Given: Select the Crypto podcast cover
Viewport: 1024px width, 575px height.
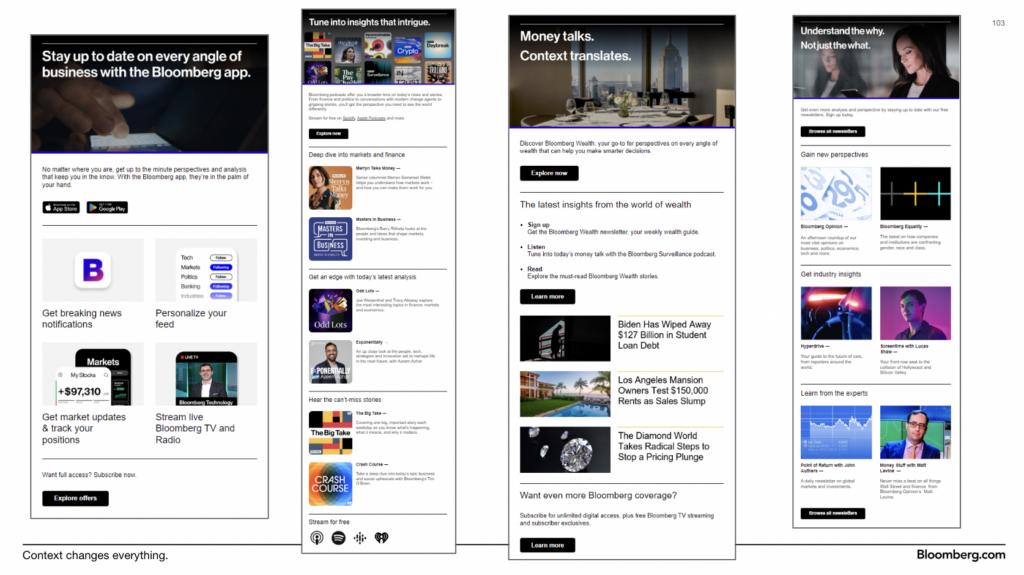Looking at the screenshot, I should pos(408,48).
